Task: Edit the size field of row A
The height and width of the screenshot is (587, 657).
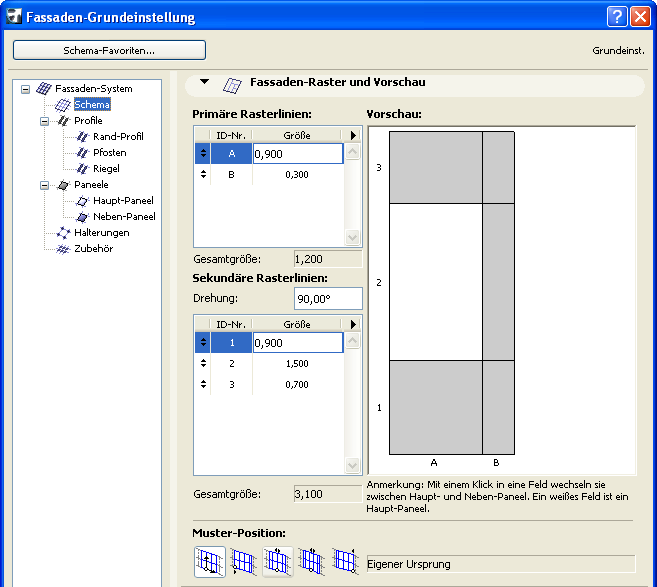Action: pyautogui.click(x=298, y=154)
